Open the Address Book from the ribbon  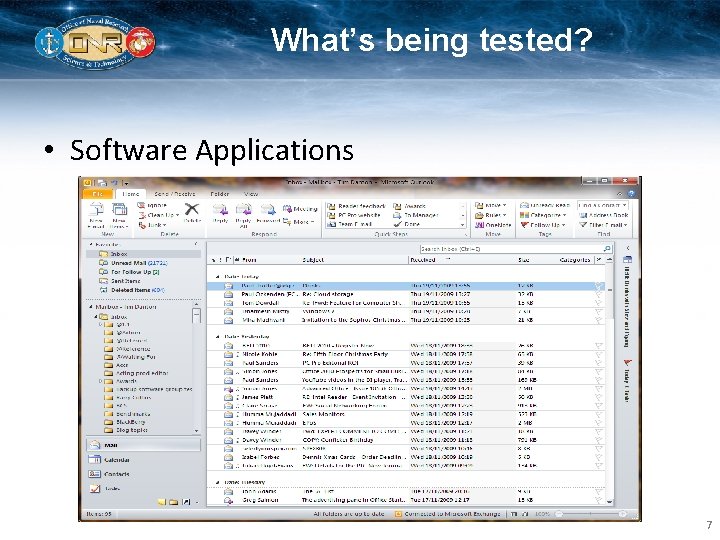603,215
